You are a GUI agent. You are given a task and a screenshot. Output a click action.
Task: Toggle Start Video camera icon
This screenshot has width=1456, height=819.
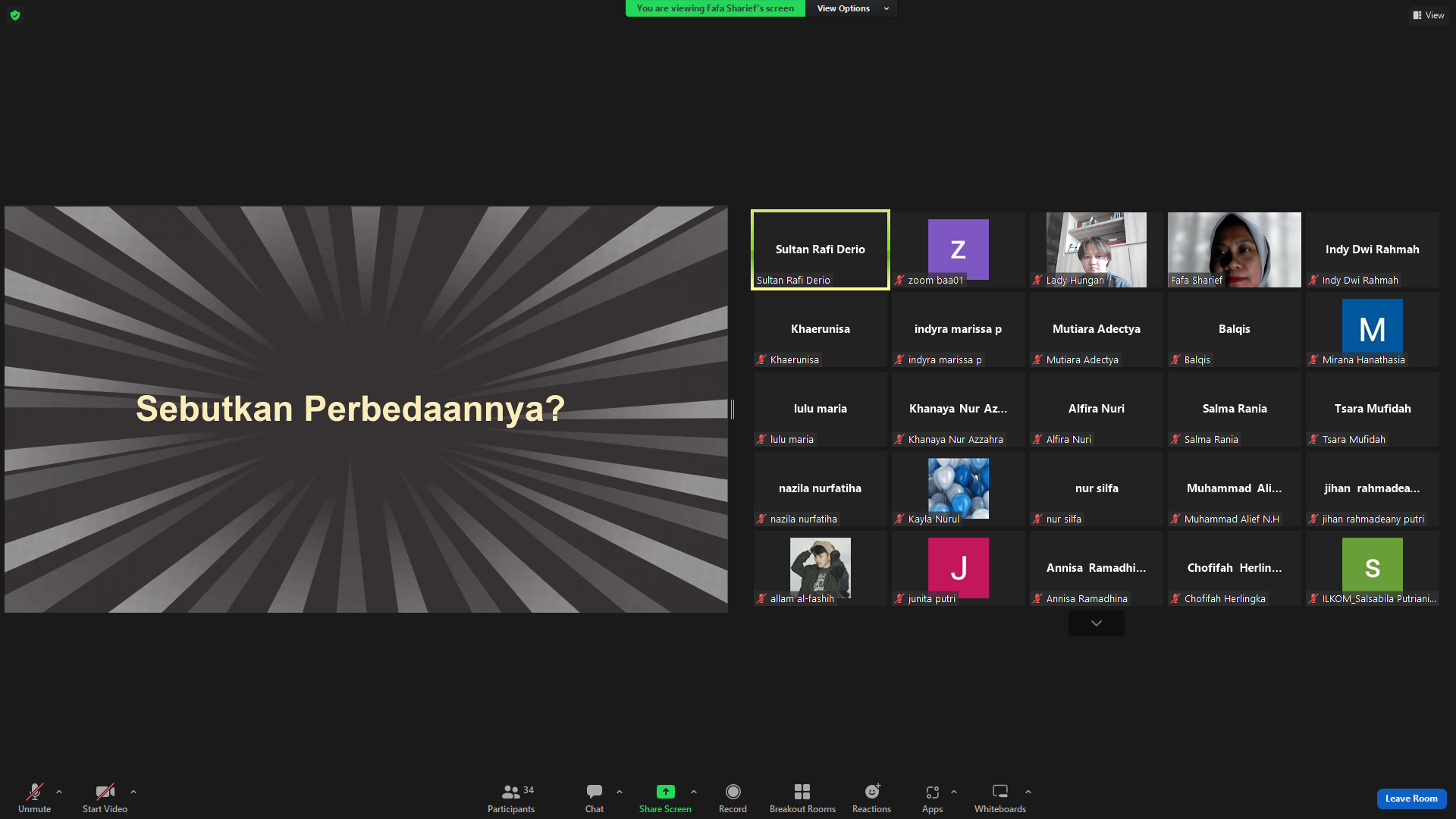[x=105, y=792]
